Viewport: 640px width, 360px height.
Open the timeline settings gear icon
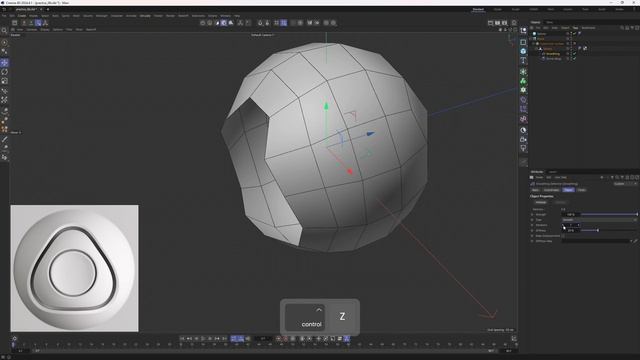point(15,338)
